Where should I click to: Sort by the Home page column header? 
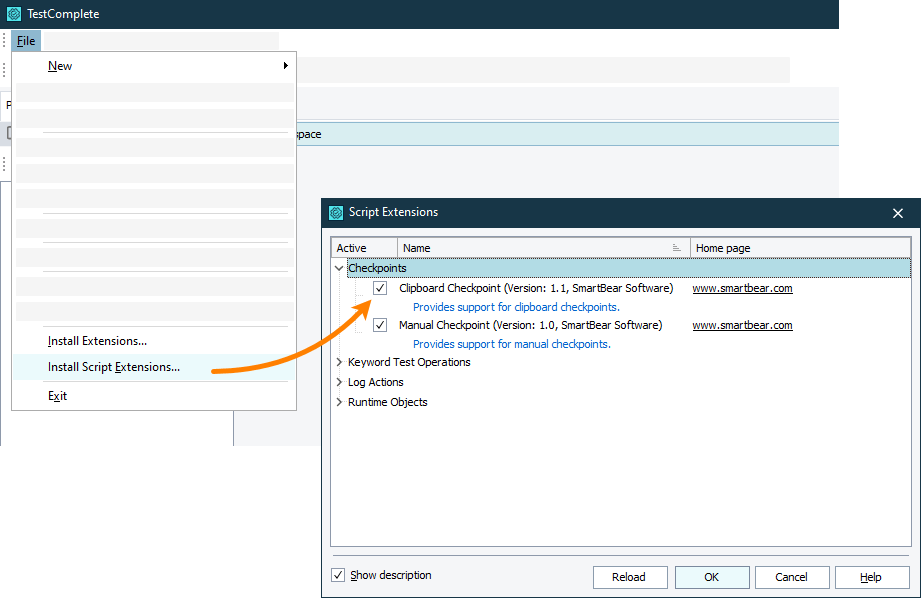pos(800,248)
